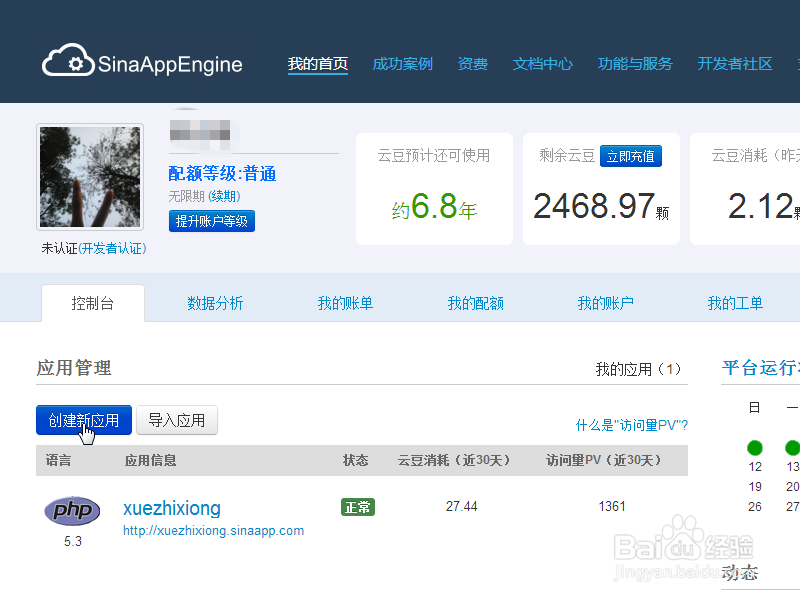Viewport: 800px width, 600px height.
Task: Switch to the 控制台 tab
Action: click(x=93, y=304)
